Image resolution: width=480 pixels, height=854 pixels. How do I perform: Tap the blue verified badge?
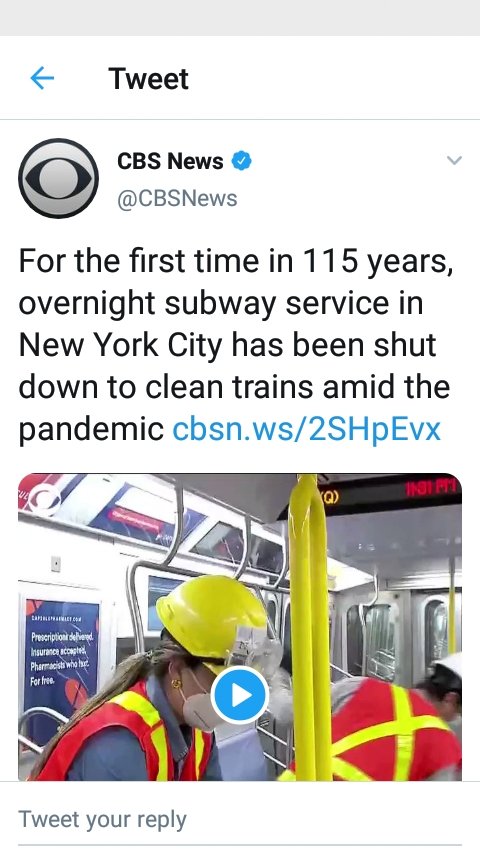point(242,161)
